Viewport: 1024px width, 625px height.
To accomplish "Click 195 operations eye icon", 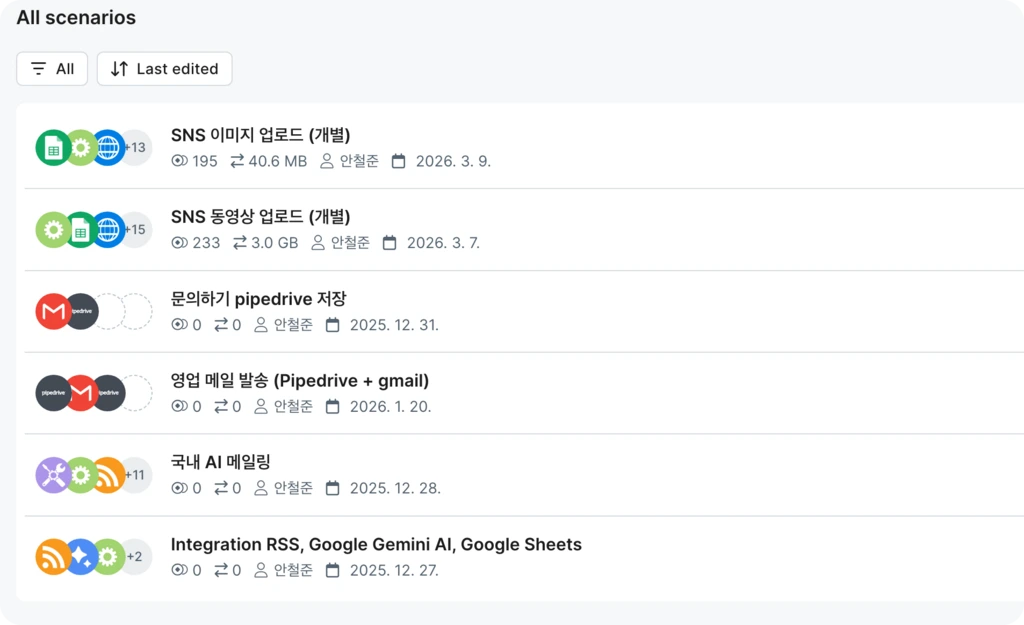I will pos(180,161).
